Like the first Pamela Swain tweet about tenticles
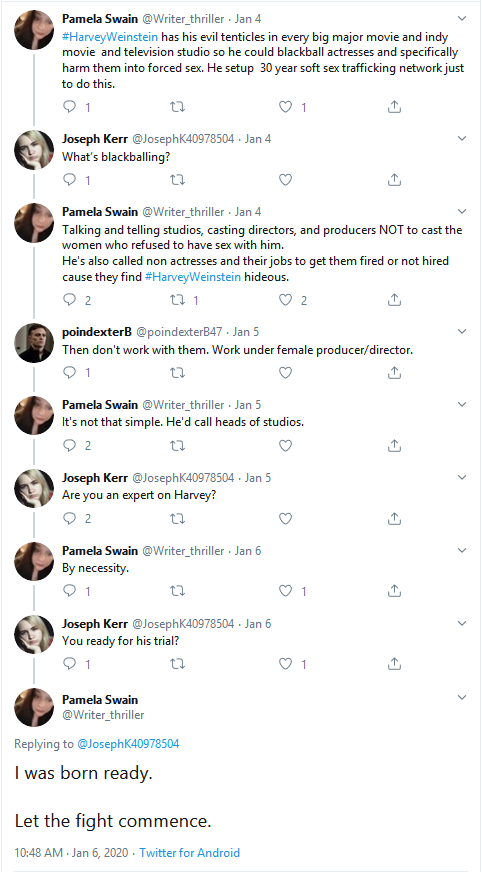The width and height of the screenshot is (482, 872). (285, 107)
